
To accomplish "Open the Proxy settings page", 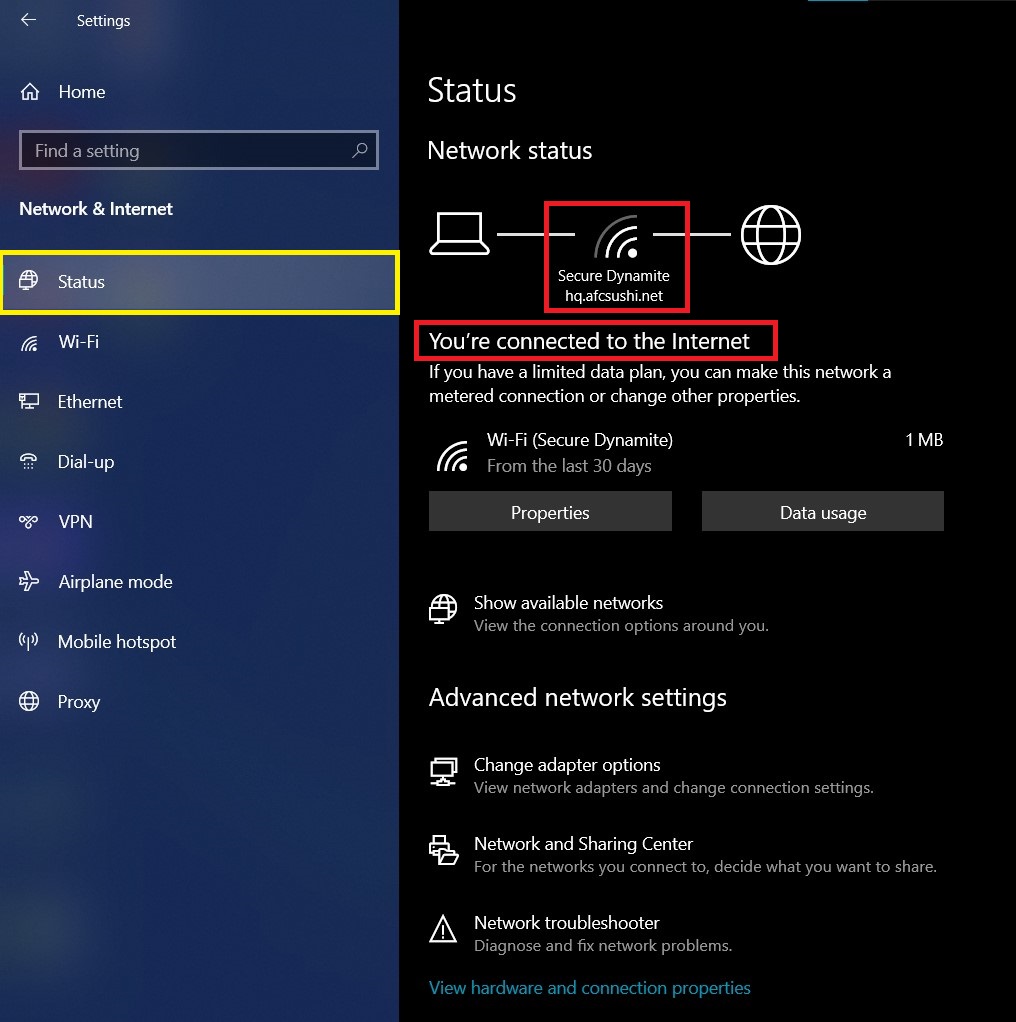I will pyautogui.click(x=79, y=702).
